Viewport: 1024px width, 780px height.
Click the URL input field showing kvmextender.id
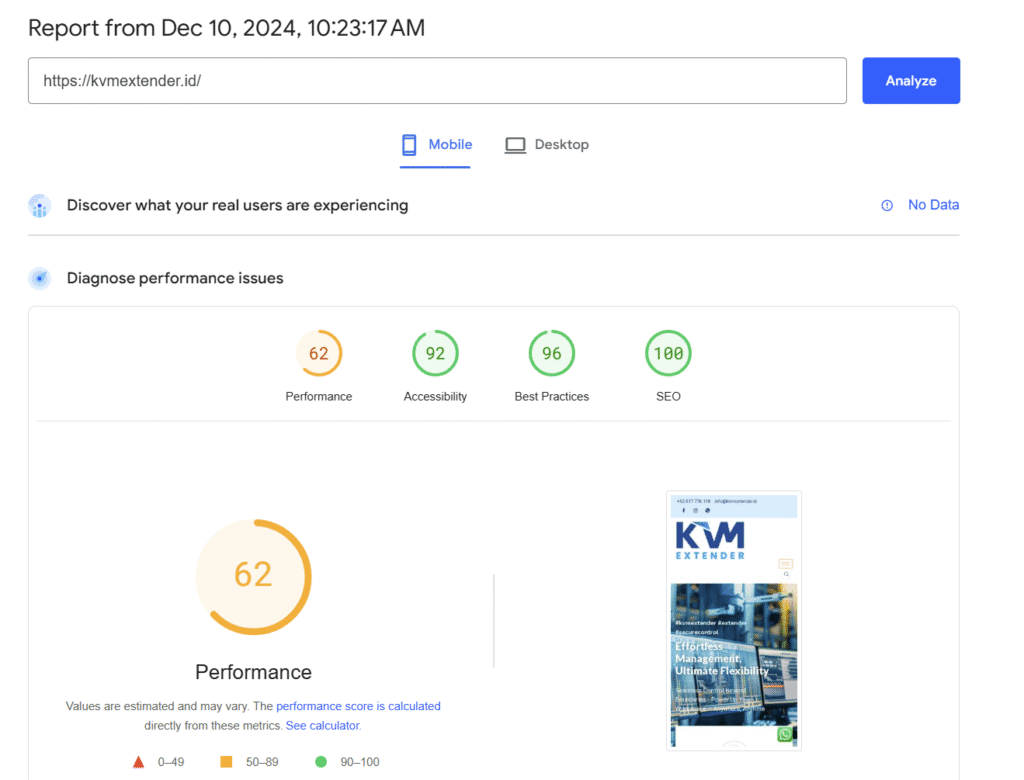(437, 80)
